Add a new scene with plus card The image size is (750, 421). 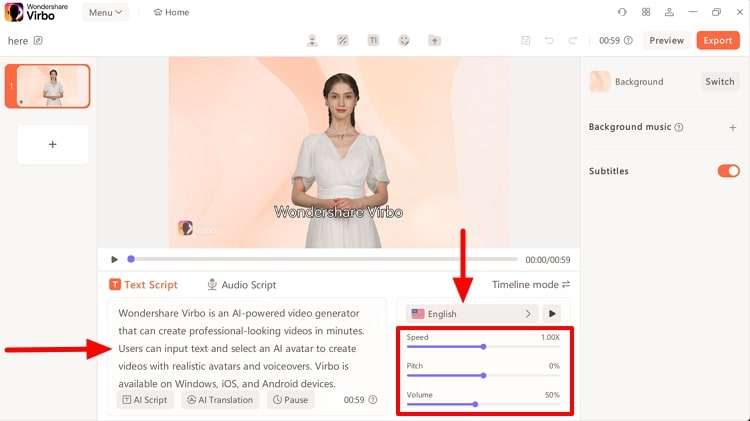pos(53,144)
